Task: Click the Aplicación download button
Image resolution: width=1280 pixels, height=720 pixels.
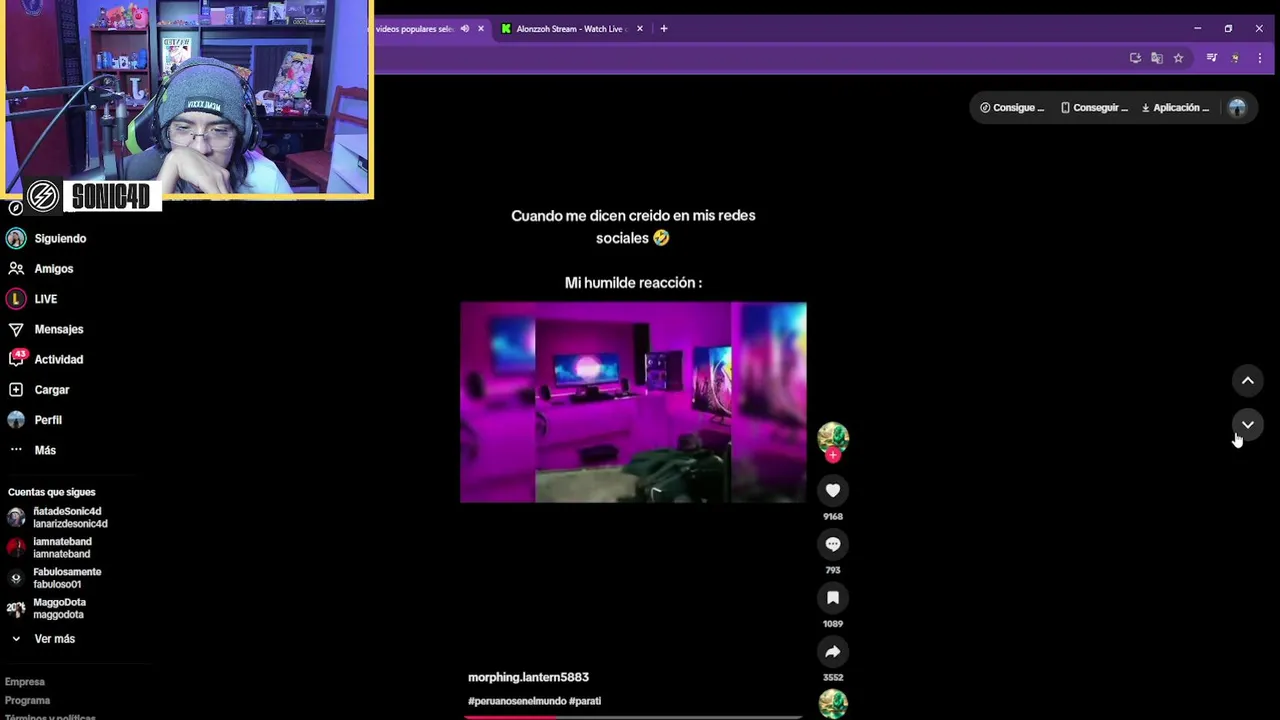Action: click(x=1175, y=108)
